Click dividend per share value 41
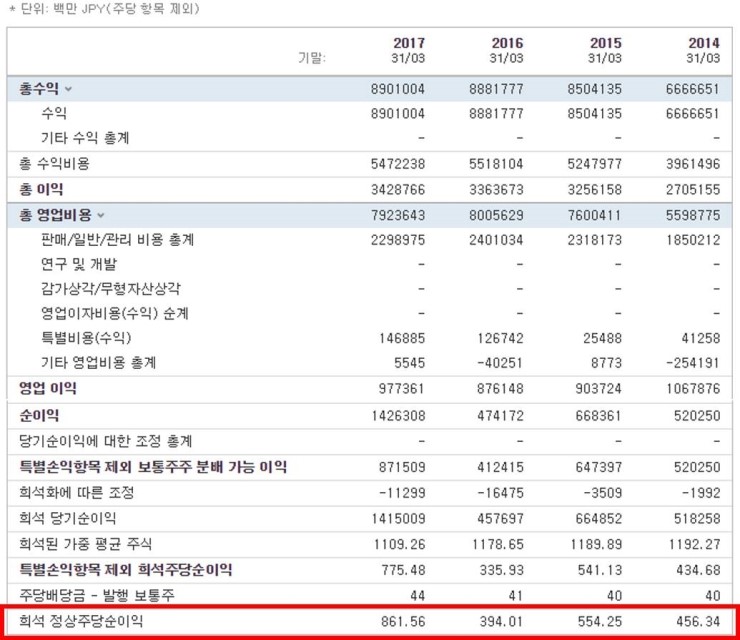 coord(516,596)
